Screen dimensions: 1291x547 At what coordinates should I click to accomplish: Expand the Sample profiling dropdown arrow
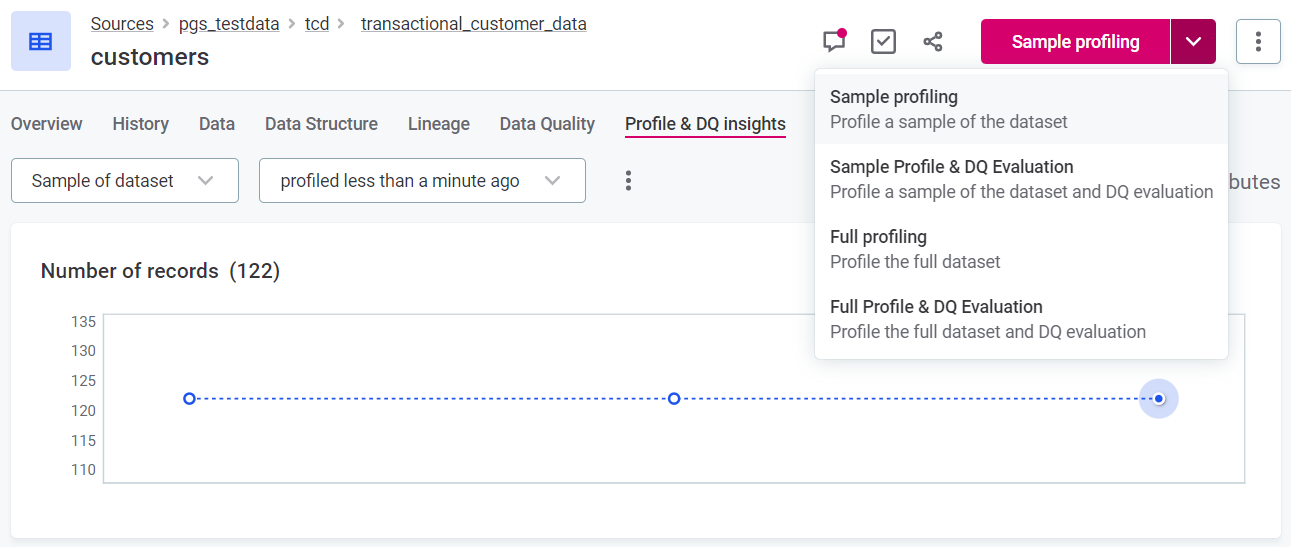click(x=1193, y=41)
